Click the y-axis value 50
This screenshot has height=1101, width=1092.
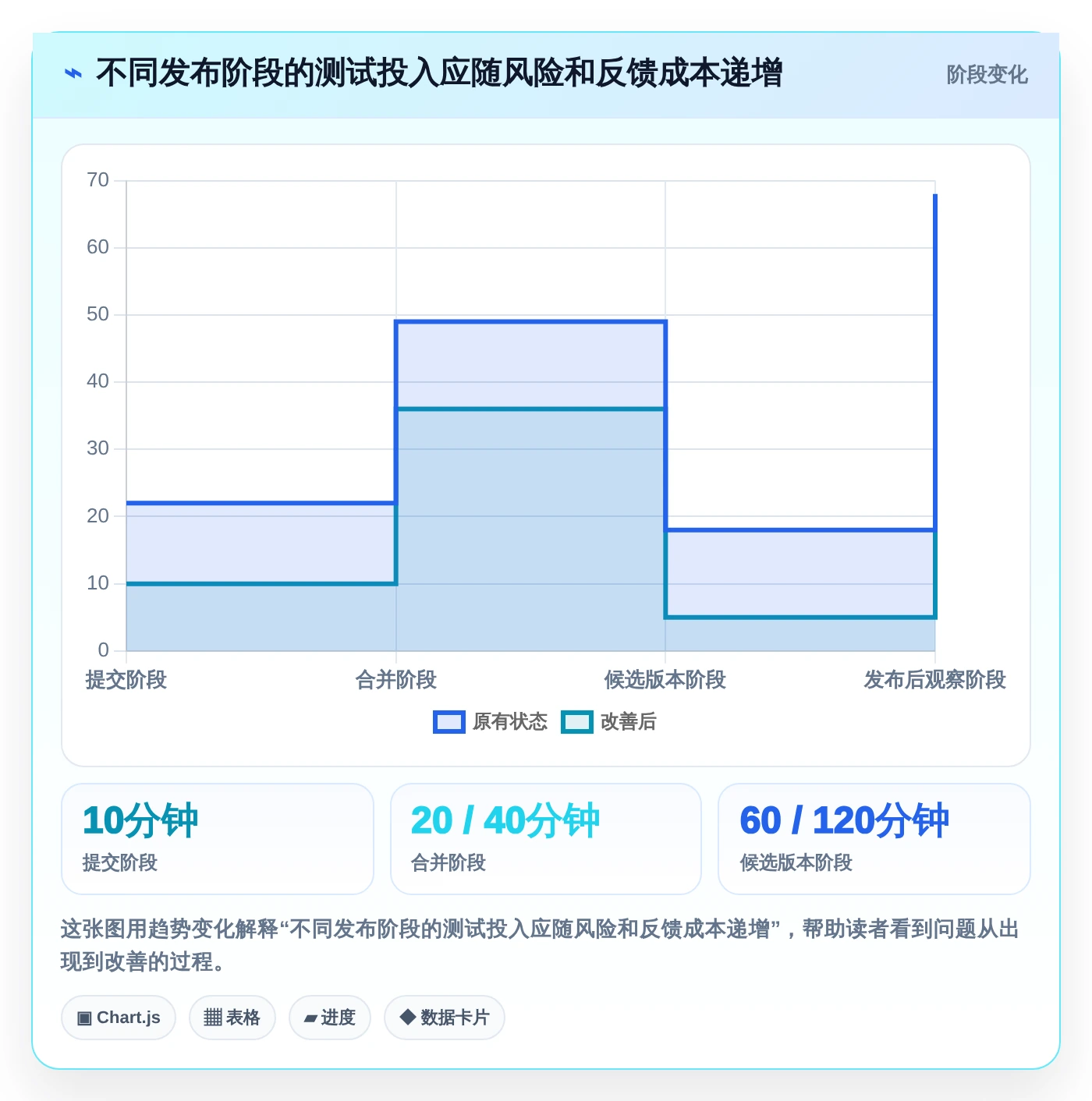(x=98, y=314)
